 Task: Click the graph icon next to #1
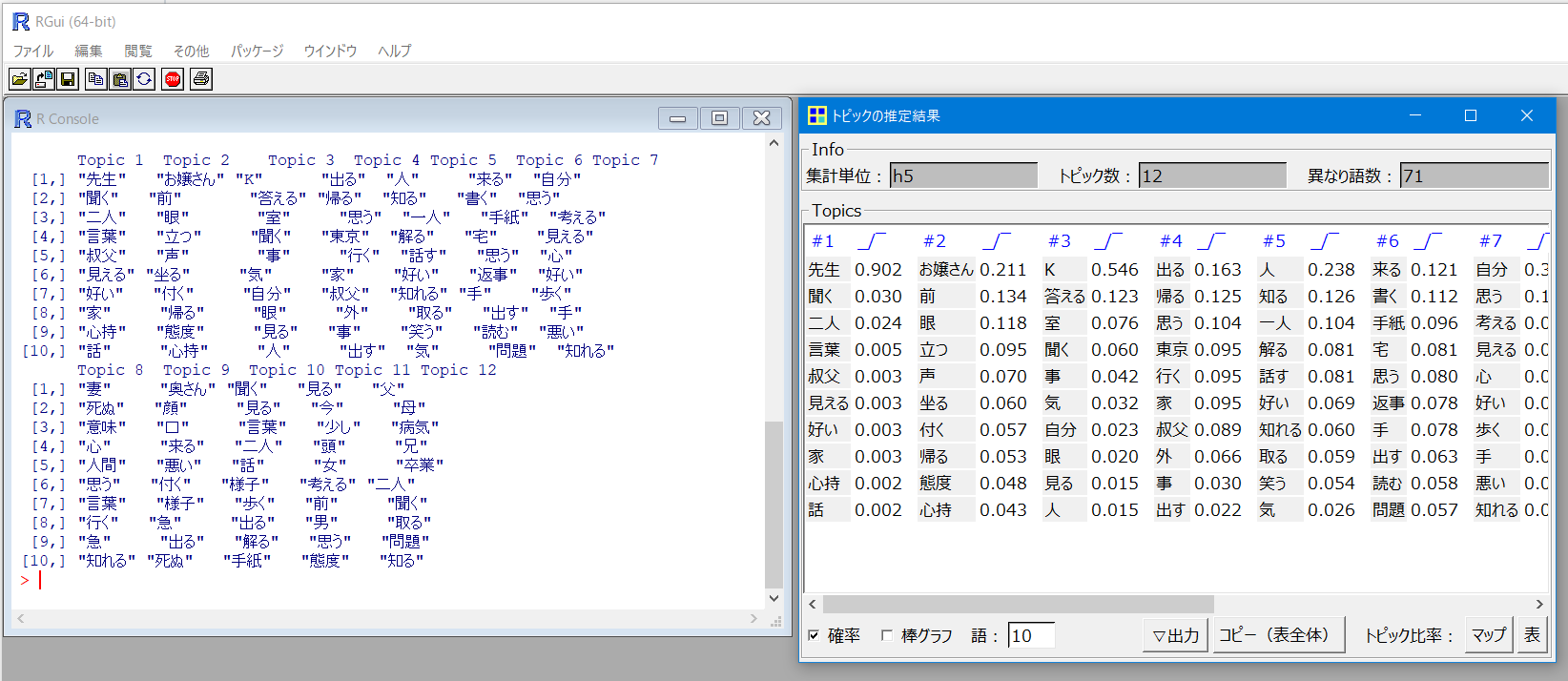tap(872, 240)
